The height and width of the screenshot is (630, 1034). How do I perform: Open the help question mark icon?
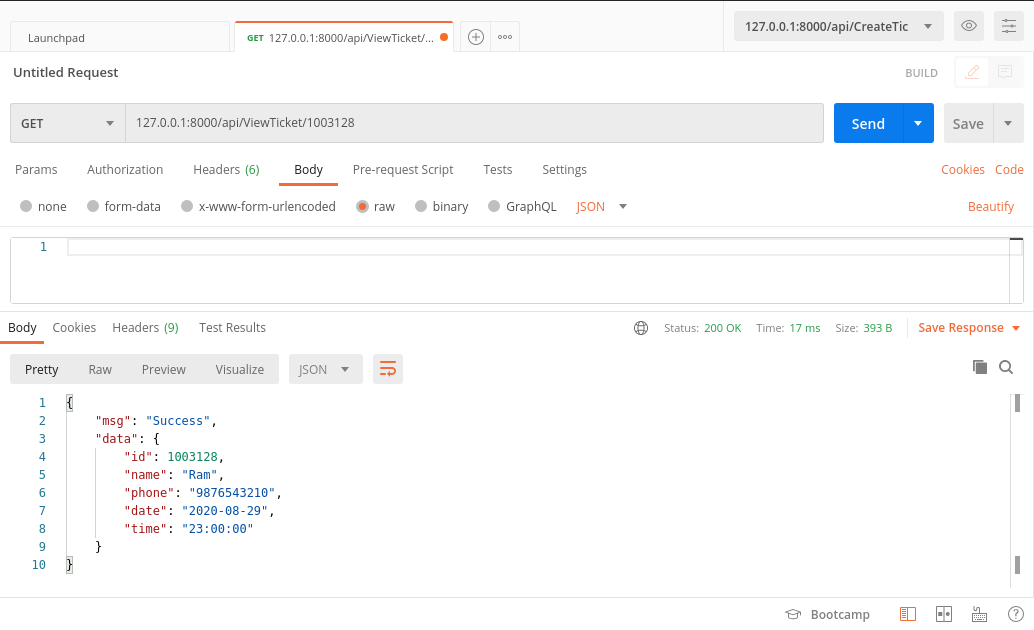coord(1016,614)
